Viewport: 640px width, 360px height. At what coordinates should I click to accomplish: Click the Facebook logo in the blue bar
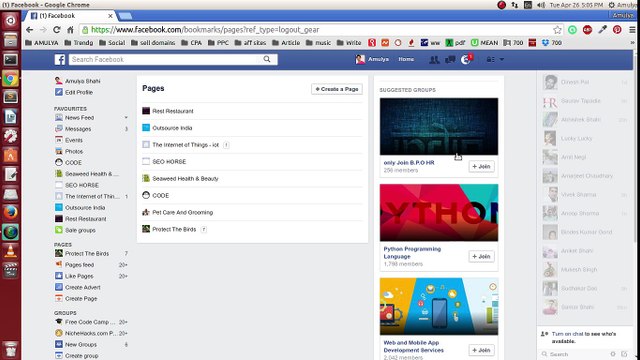pyautogui.click(x=60, y=60)
